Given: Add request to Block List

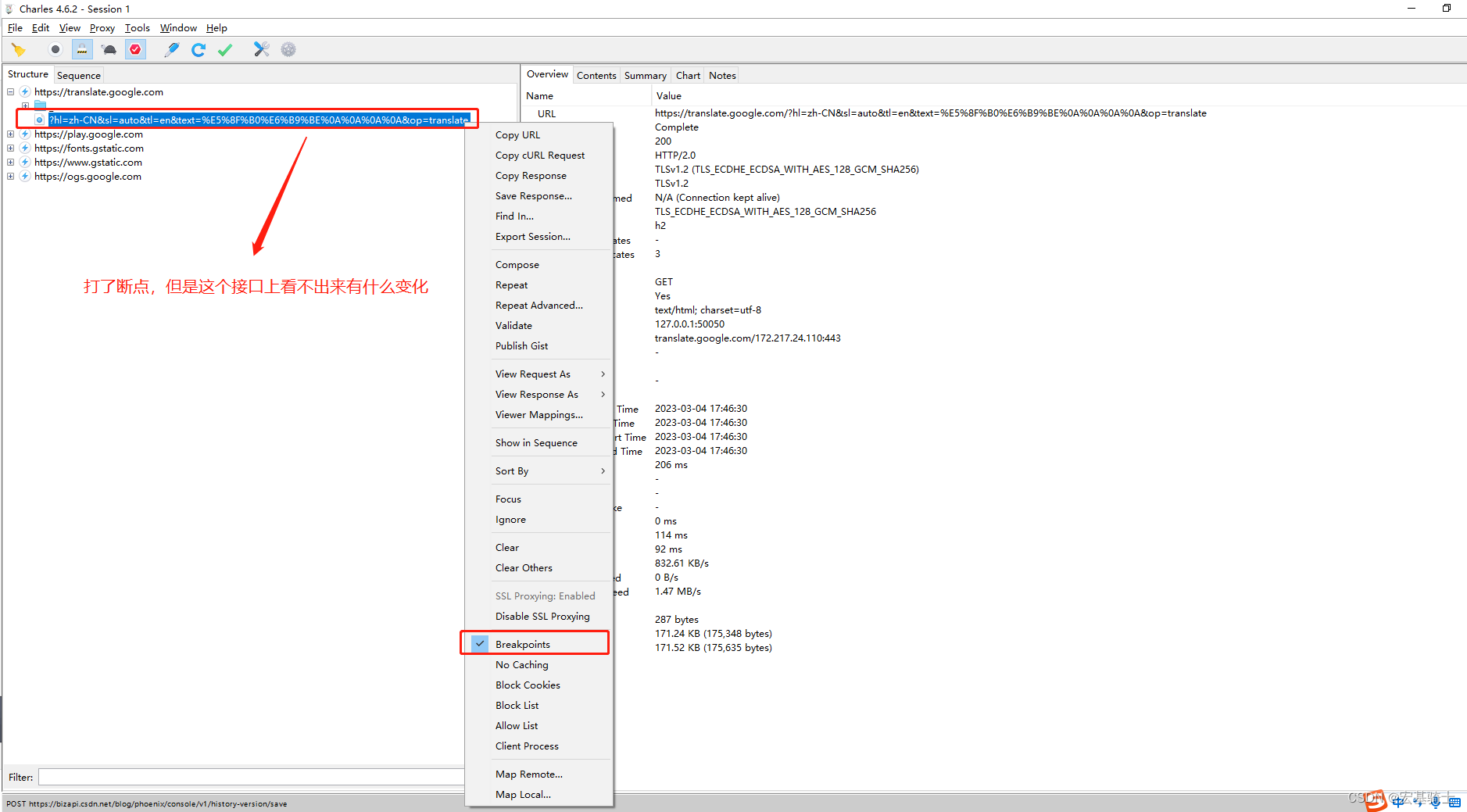Looking at the screenshot, I should tap(538, 706).
